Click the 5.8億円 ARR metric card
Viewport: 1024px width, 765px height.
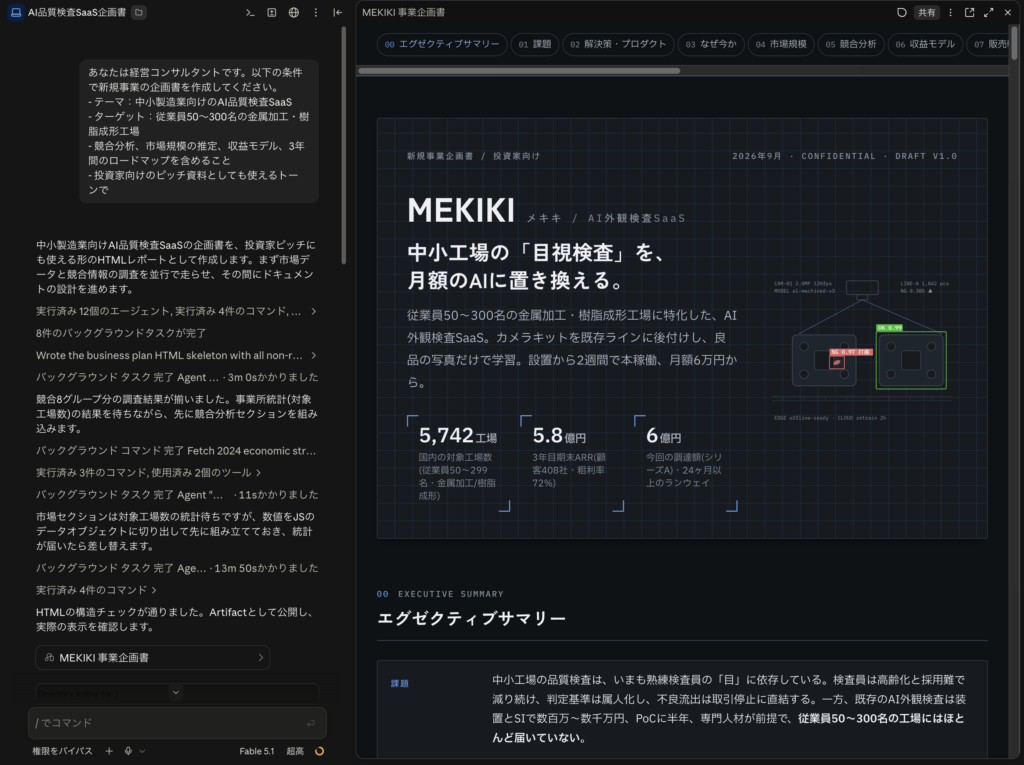tap(572, 463)
